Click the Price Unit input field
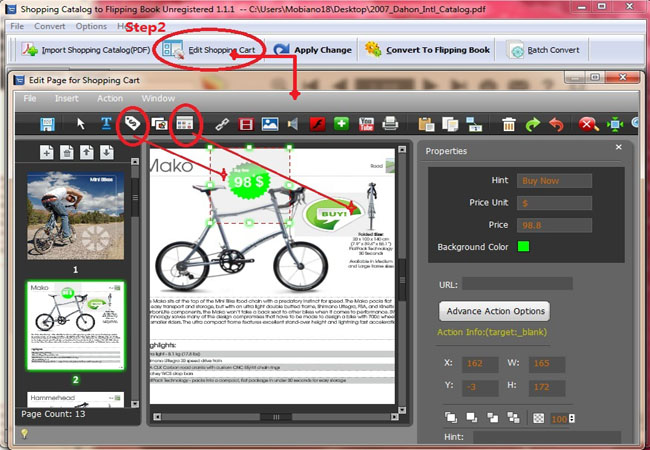Image resolution: width=650 pixels, height=450 pixels. coord(554,203)
